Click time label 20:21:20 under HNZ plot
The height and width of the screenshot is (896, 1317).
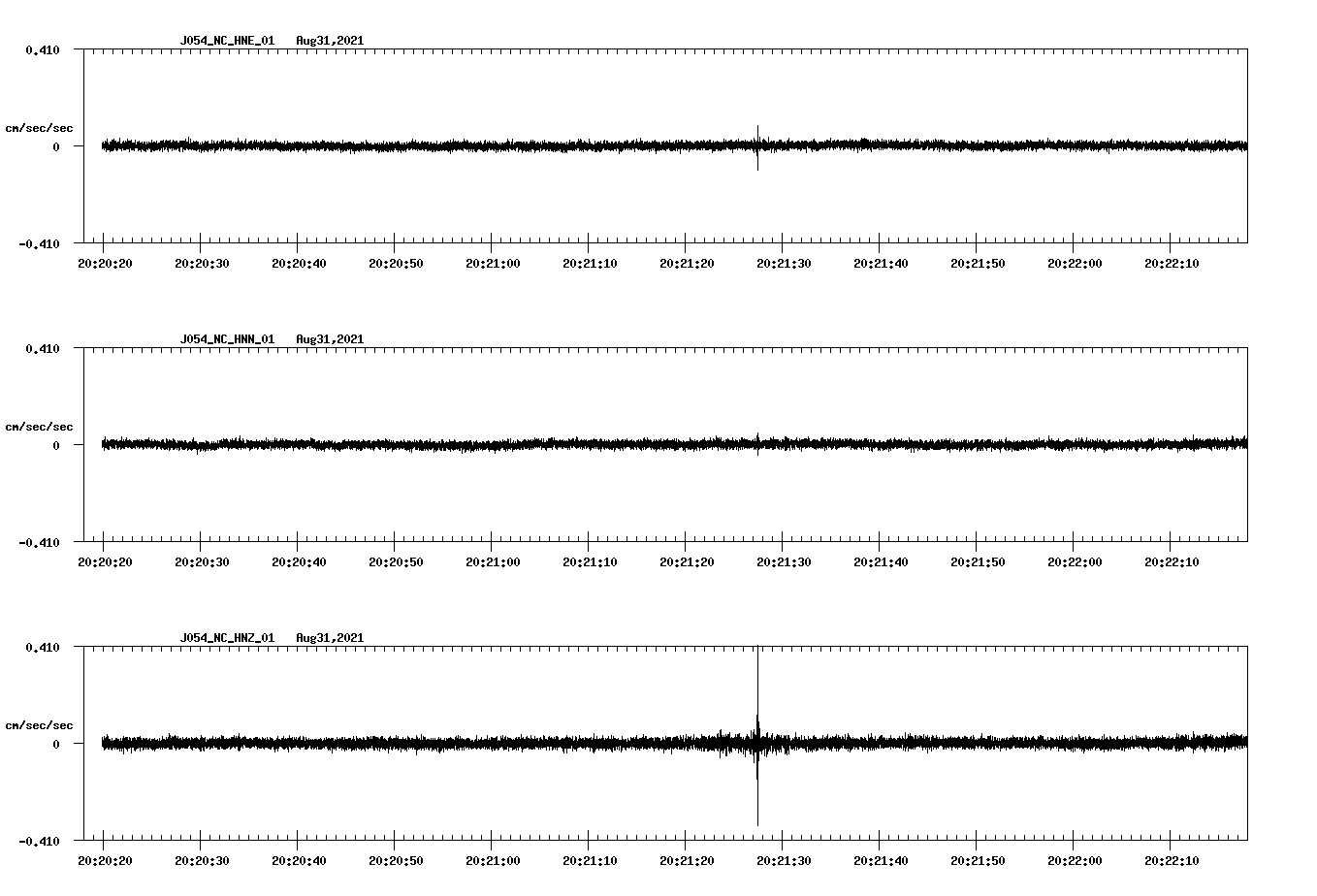click(x=687, y=861)
